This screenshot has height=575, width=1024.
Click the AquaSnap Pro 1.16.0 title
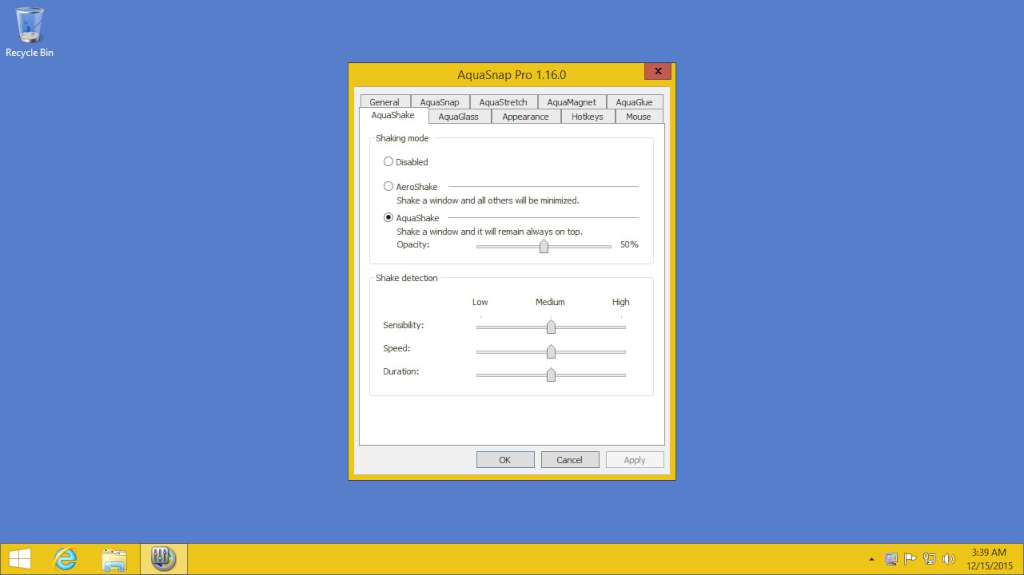[x=511, y=74]
